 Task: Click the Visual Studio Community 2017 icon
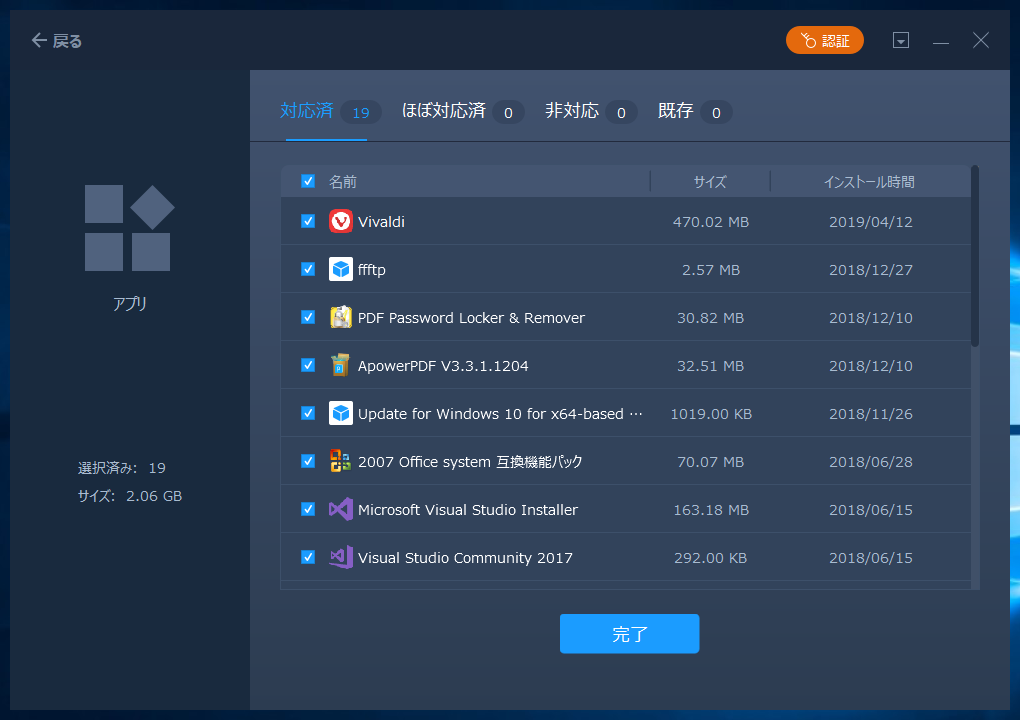[x=340, y=557]
